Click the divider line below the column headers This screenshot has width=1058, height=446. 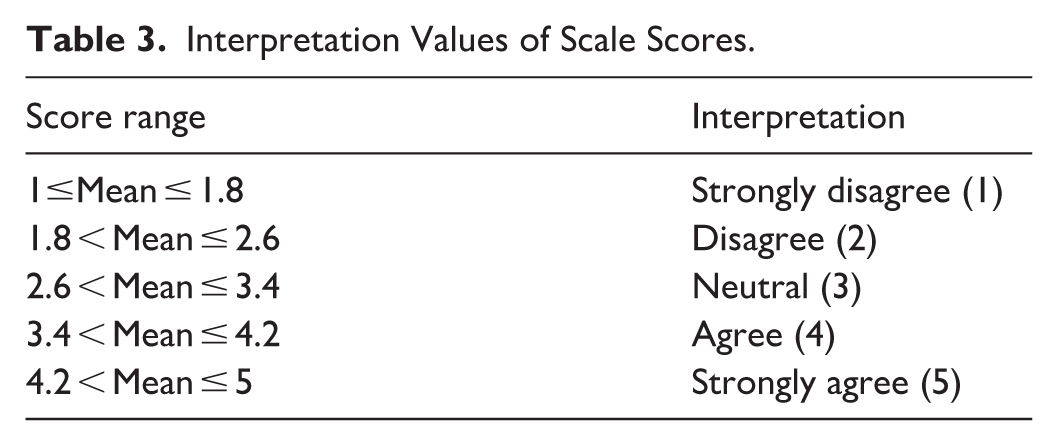click(529, 153)
